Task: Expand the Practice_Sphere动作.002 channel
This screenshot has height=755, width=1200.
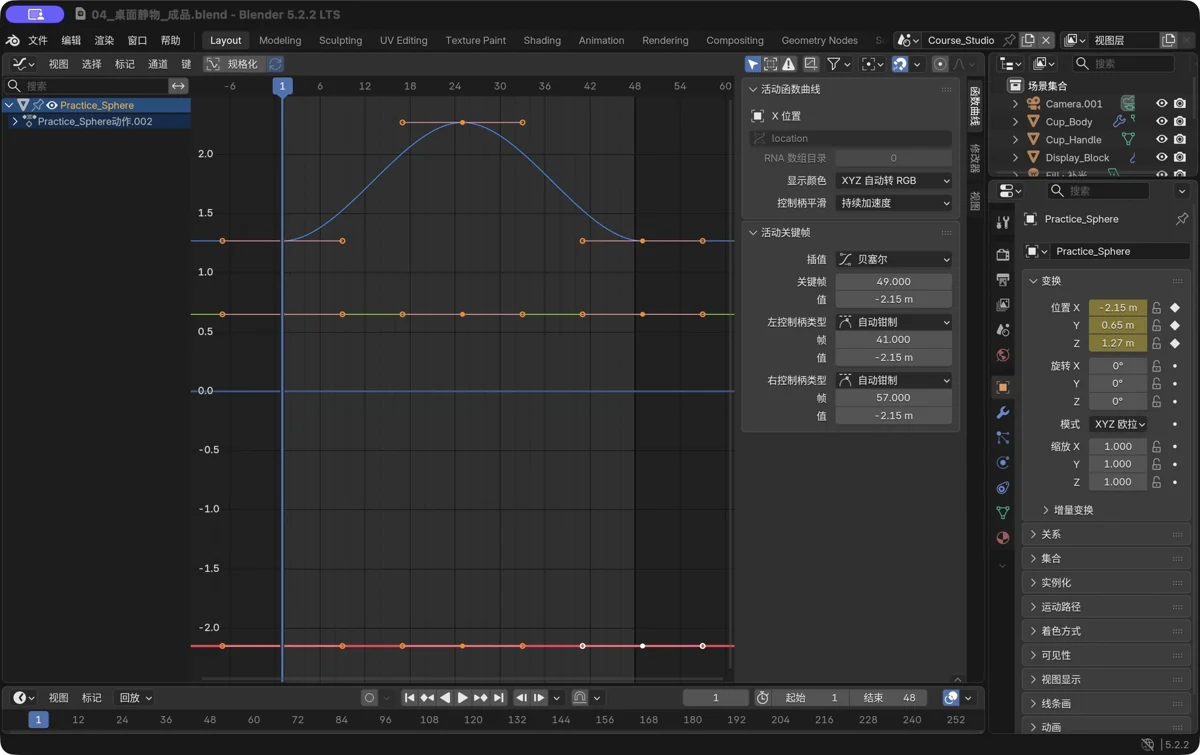Action: tap(15, 122)
